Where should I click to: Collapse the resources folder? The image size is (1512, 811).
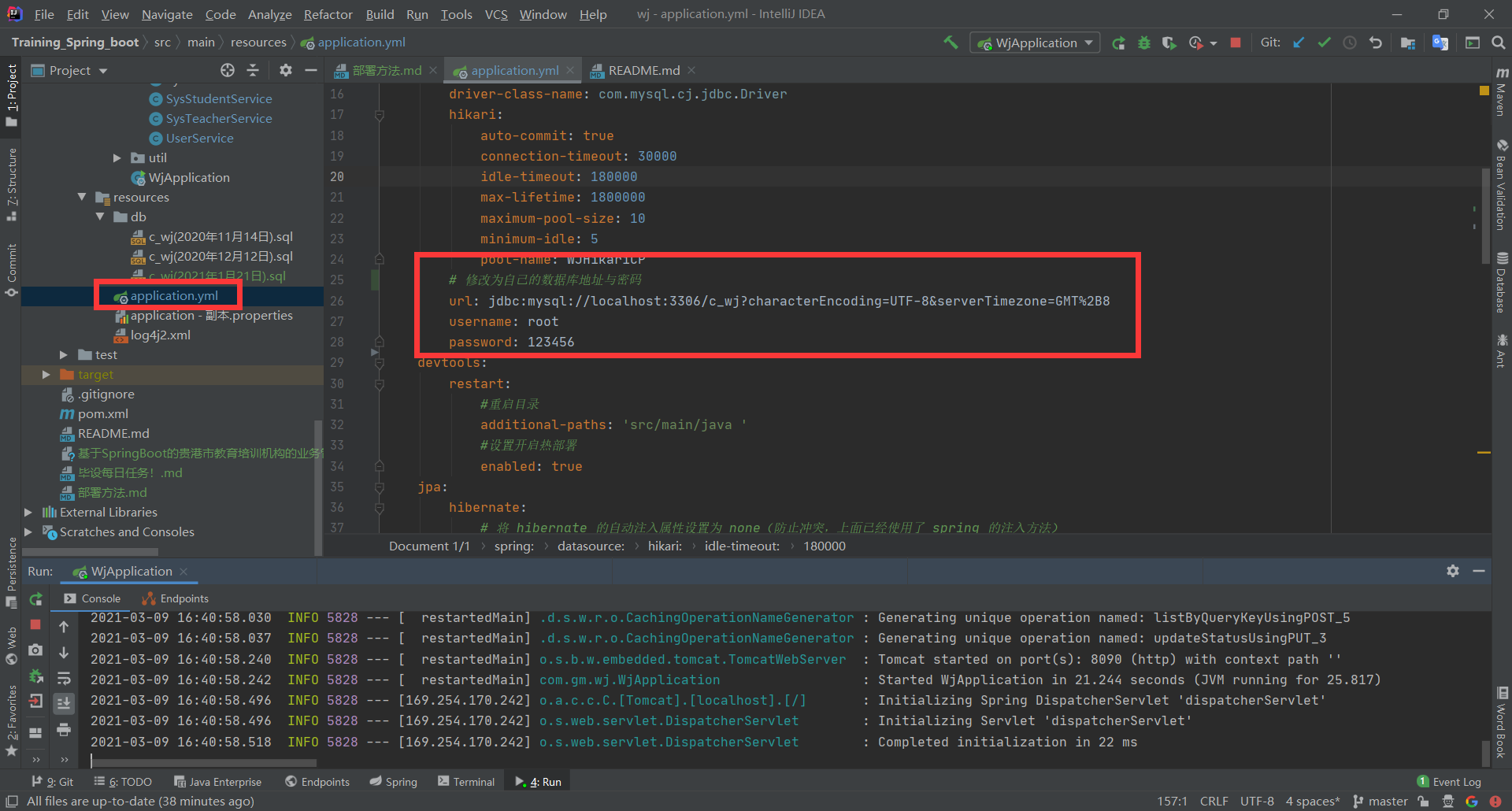pyautogui.click(x=82, y=197)
